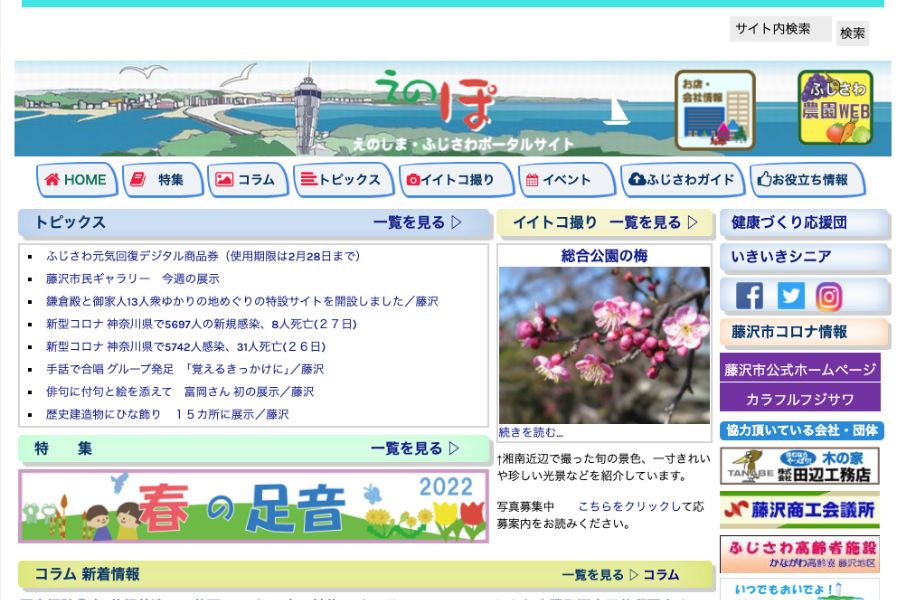Open the トピックス navigation tab
The image size is (900, 600).
tap(343, 180)
